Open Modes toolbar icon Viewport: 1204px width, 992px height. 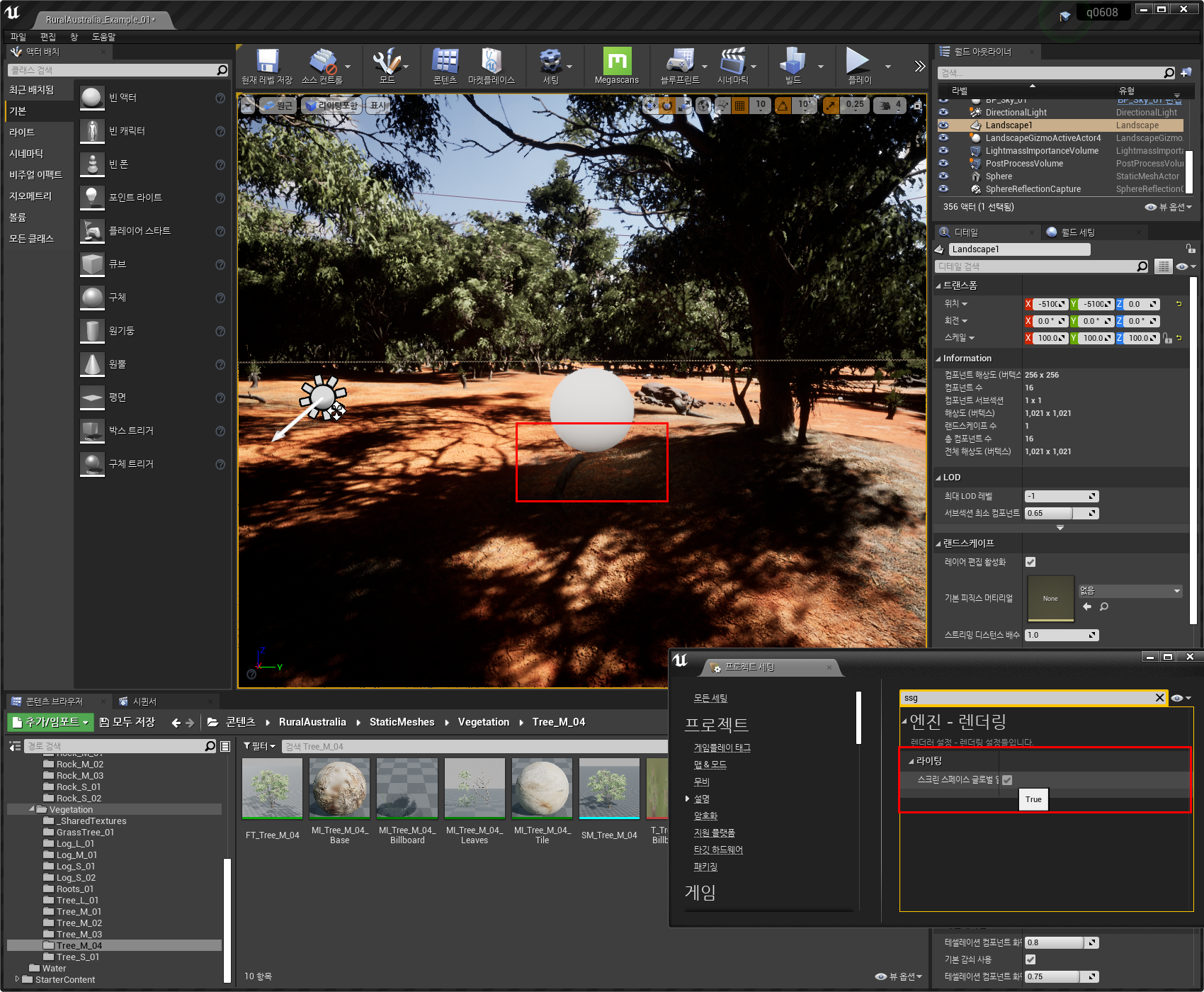(387, 62)
